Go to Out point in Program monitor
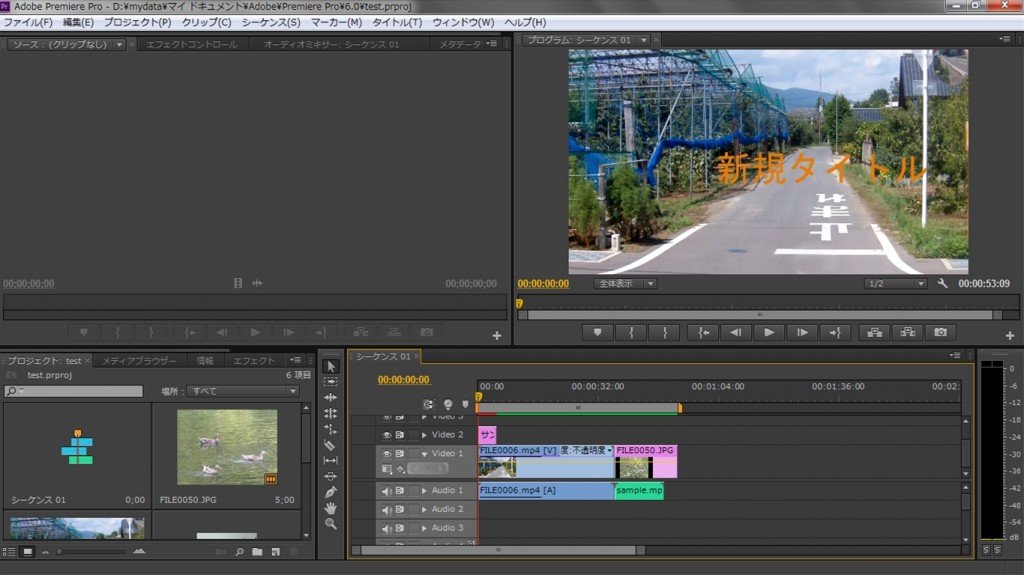The width and height of the screenshot is (1024, 575). 835,333
